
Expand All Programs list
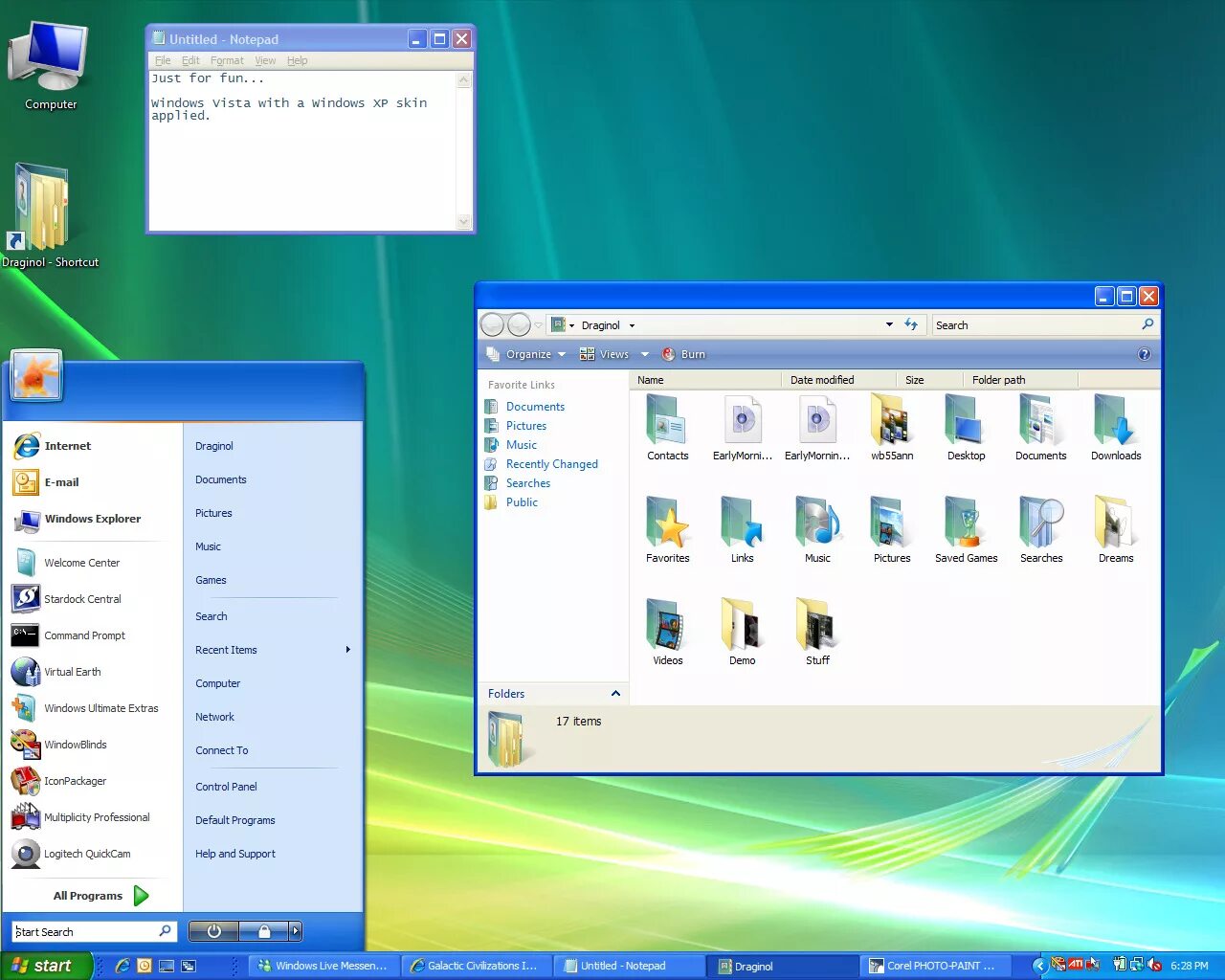point(100,896)
